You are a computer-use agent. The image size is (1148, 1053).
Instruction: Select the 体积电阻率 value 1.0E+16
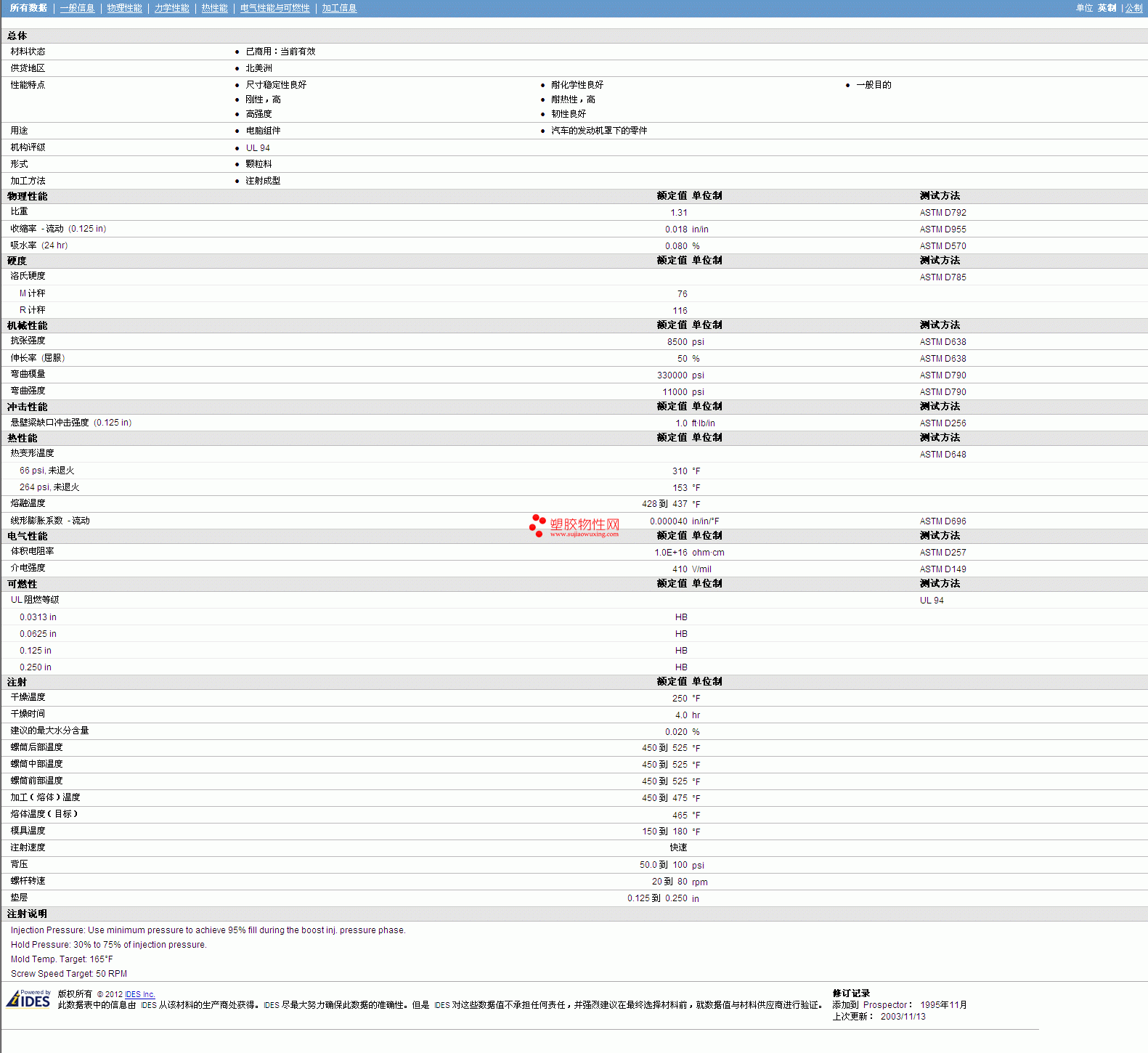click(x=671, y=553)
